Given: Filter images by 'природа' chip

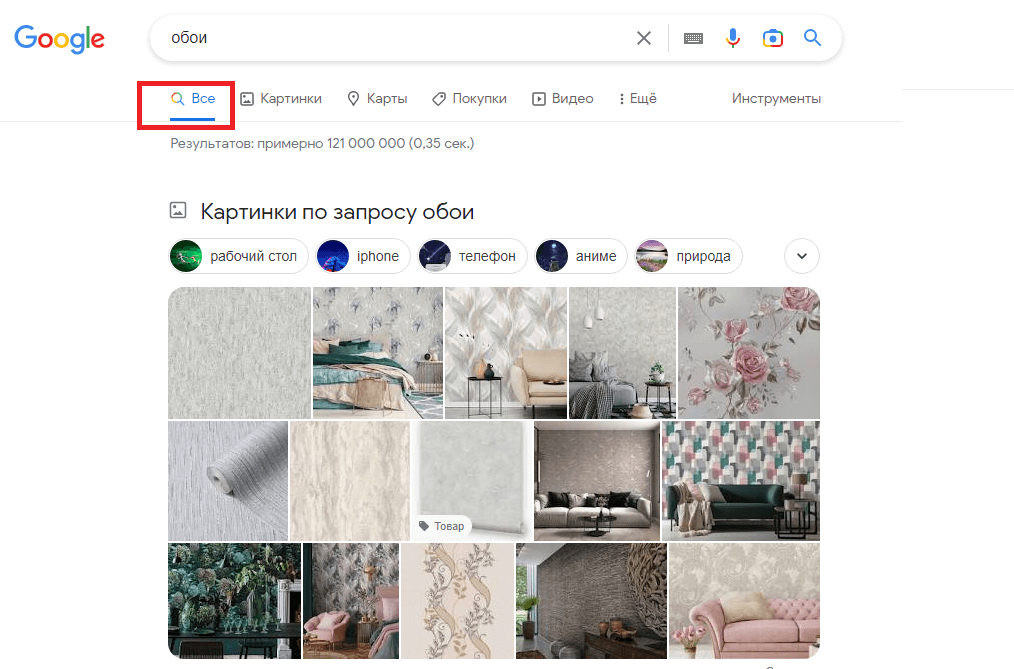Looking at the screenshot, I should coord(688,256).
